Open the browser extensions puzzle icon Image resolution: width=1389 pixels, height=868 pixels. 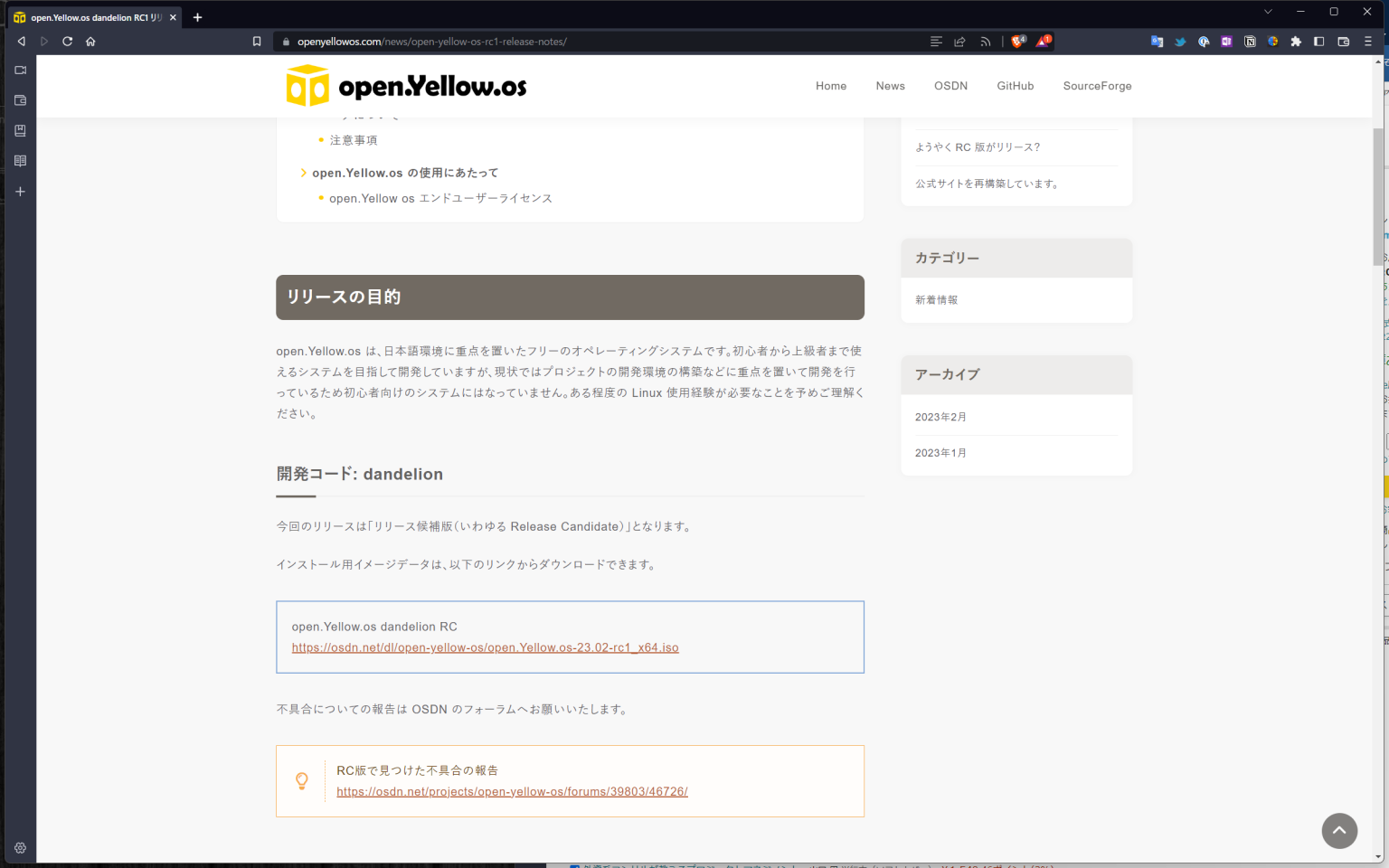tap(1297, 41)
